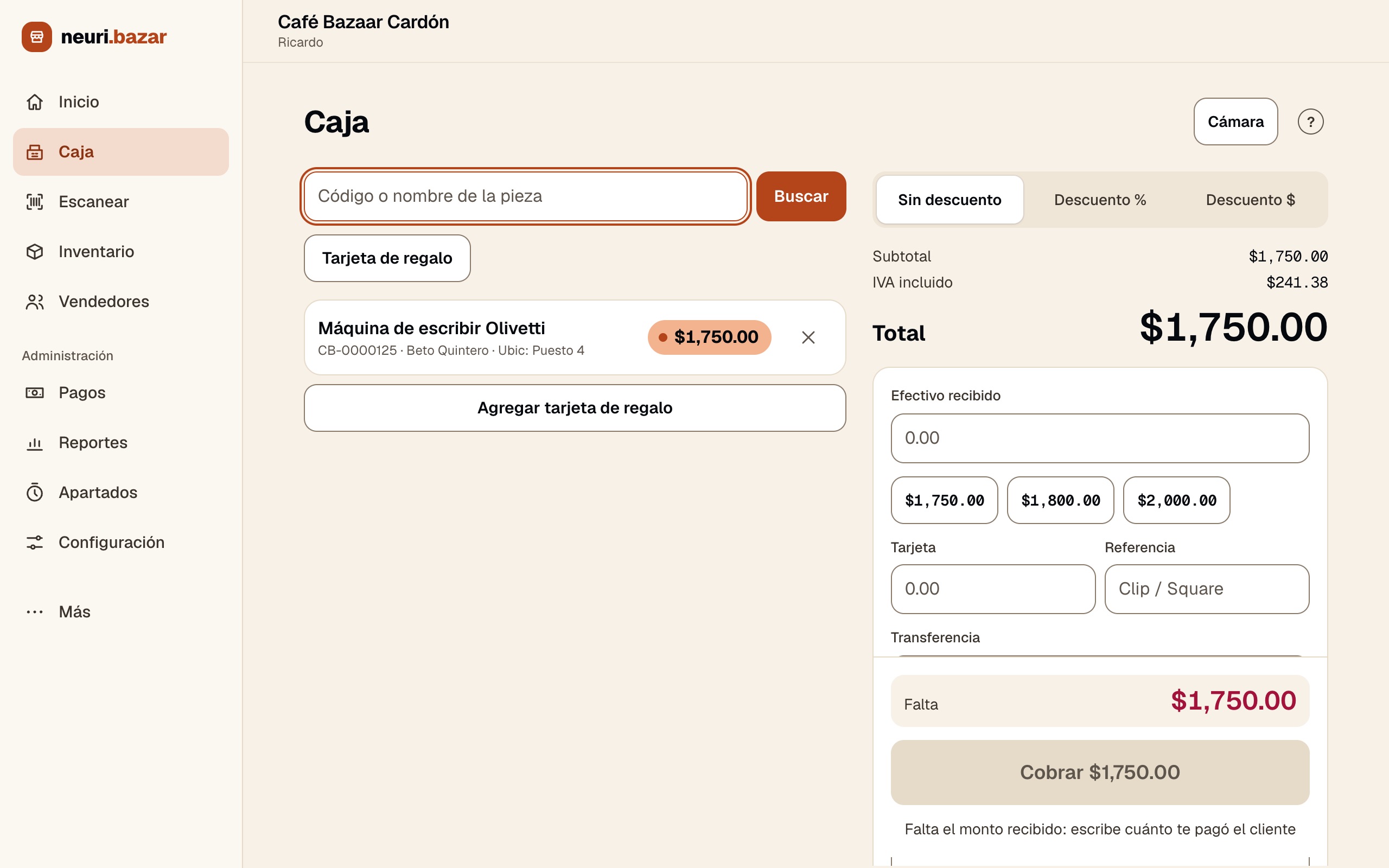Select the Sin descuento option
1389x868 pixels.
[x=950, y=200]
